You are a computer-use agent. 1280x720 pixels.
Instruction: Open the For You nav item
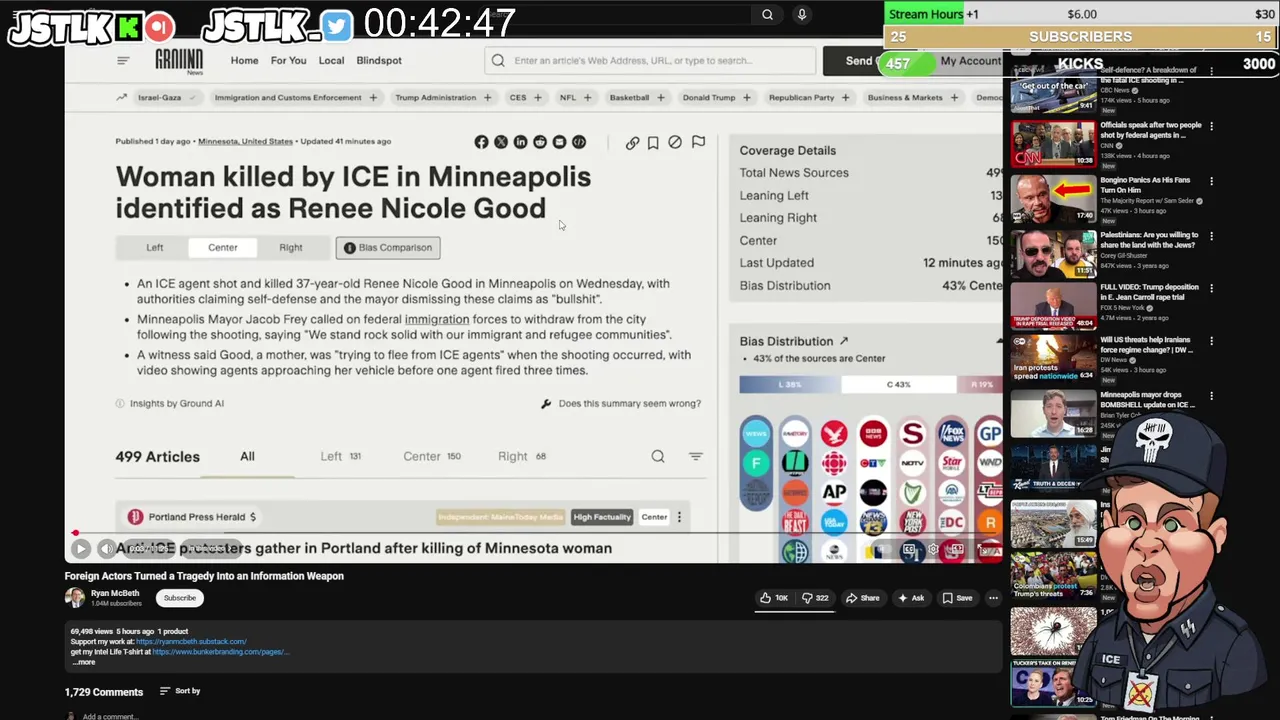point(289,61)
